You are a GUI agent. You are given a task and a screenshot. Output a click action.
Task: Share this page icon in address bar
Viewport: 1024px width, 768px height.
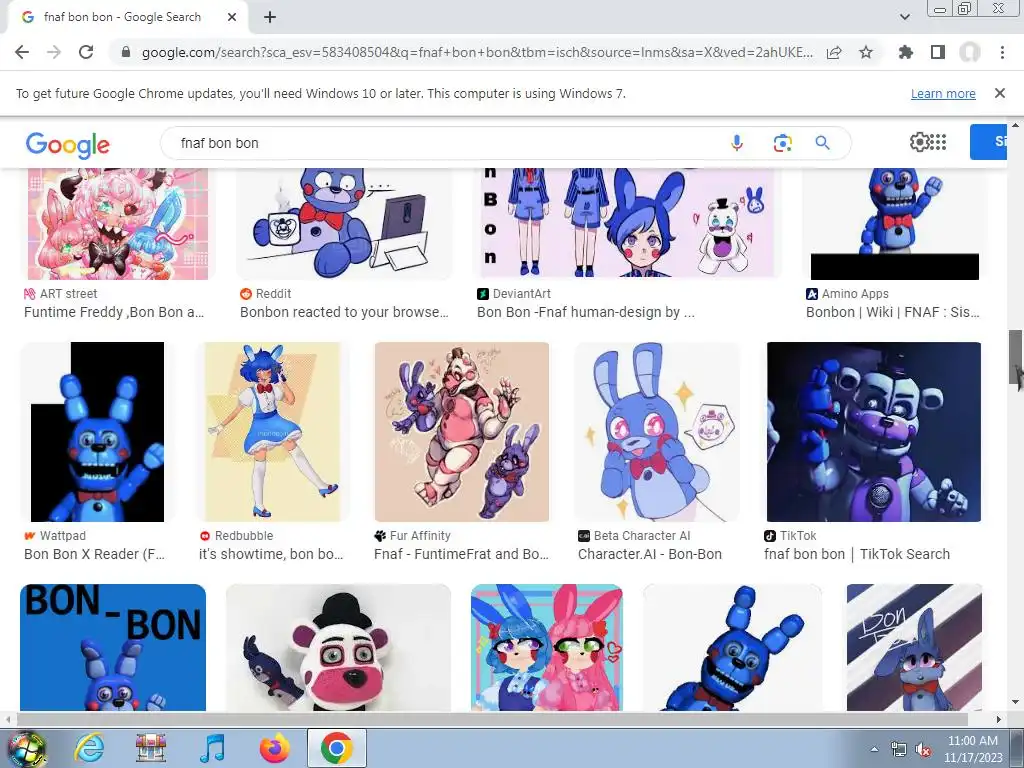[834, 52]
